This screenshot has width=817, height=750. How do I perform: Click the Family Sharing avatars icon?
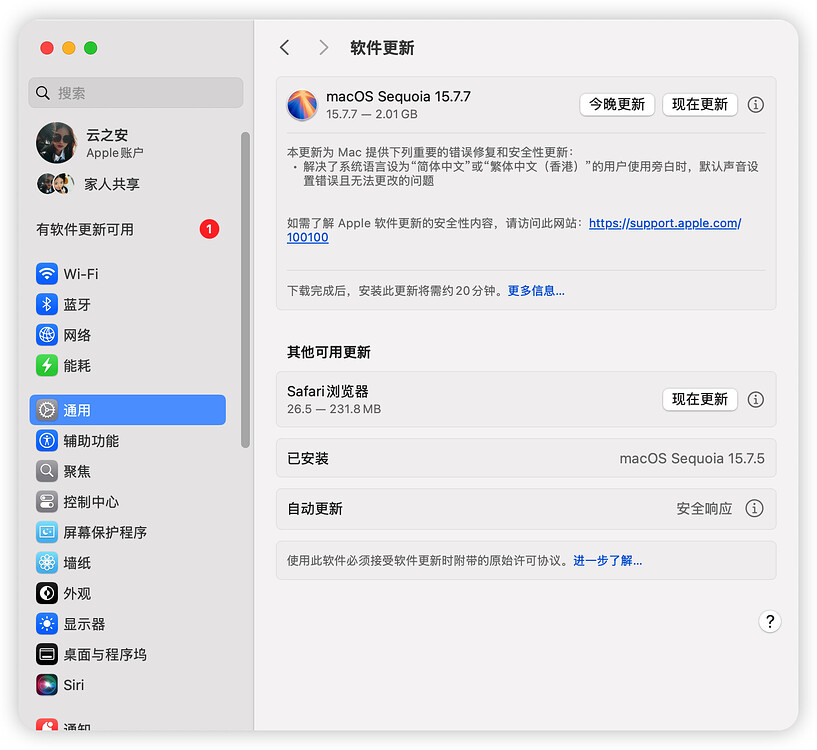click(55, 183)
